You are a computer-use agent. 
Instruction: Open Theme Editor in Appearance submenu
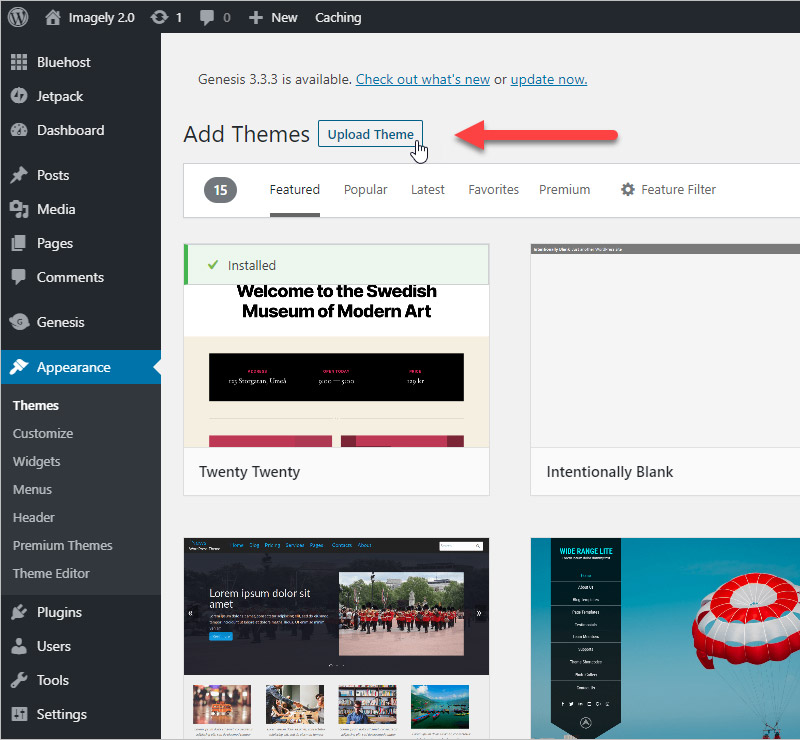[x=51, y=573]
